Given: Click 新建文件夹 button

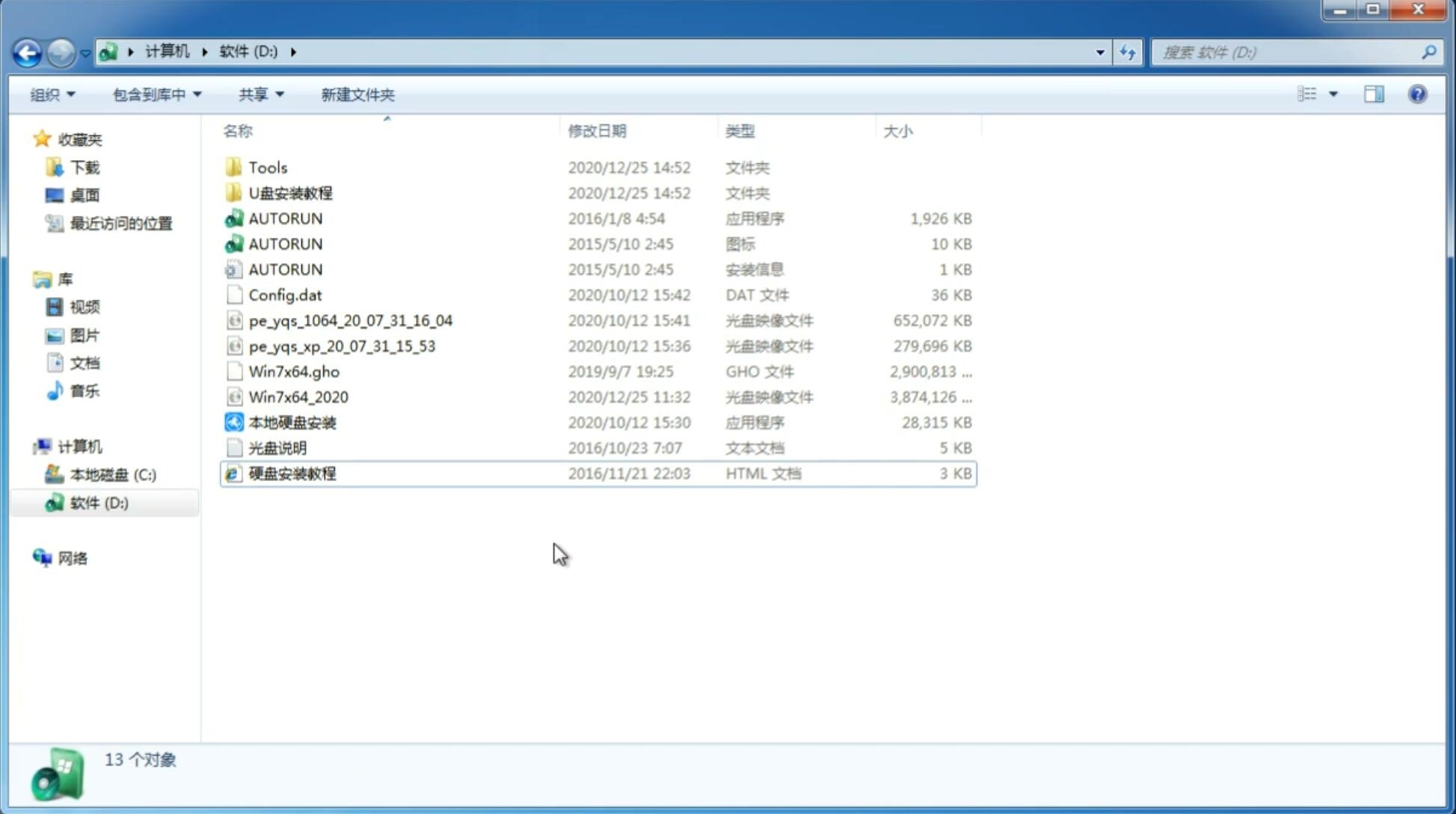Looking at the screenshot, I should tap(358, 94).
